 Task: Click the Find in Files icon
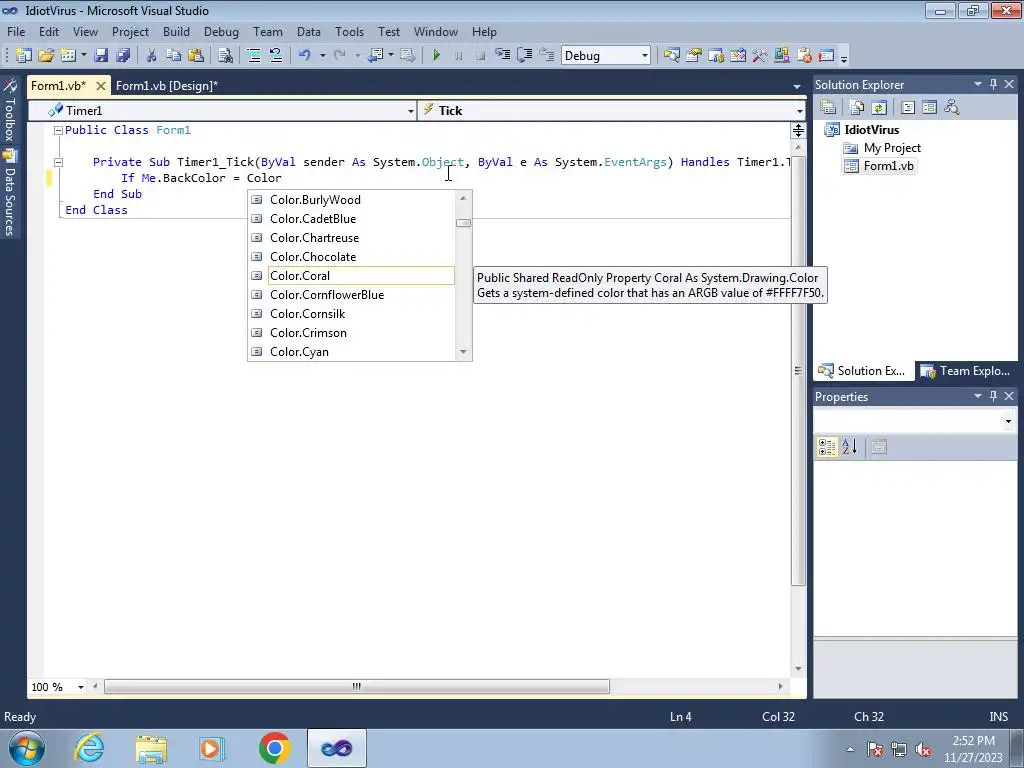[225, 56]
